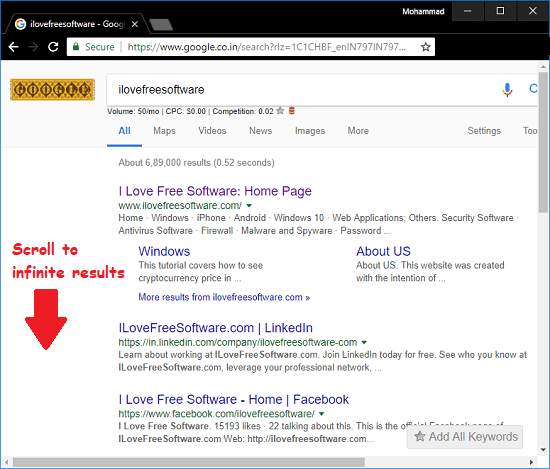Click the www.ilovefreesoftware.com green URL
Screen dimensions: 550x469
[180, 205]
